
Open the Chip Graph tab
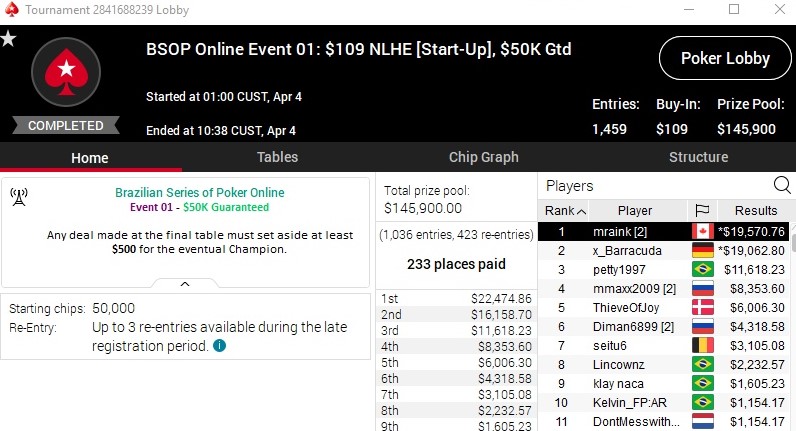tap(484, 157)
